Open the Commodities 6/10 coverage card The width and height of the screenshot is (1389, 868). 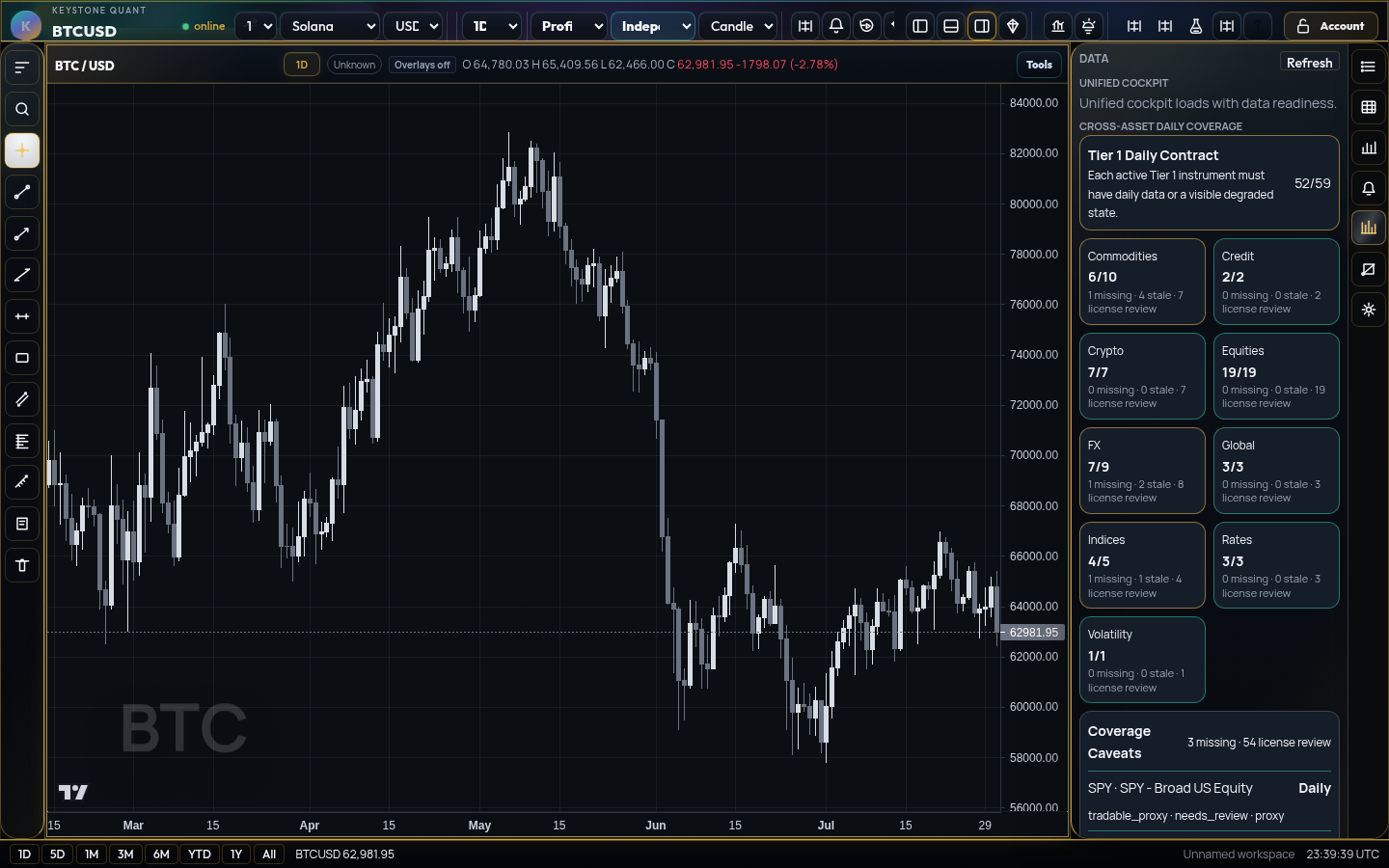pyautogui.click(x=1142, y=282)
